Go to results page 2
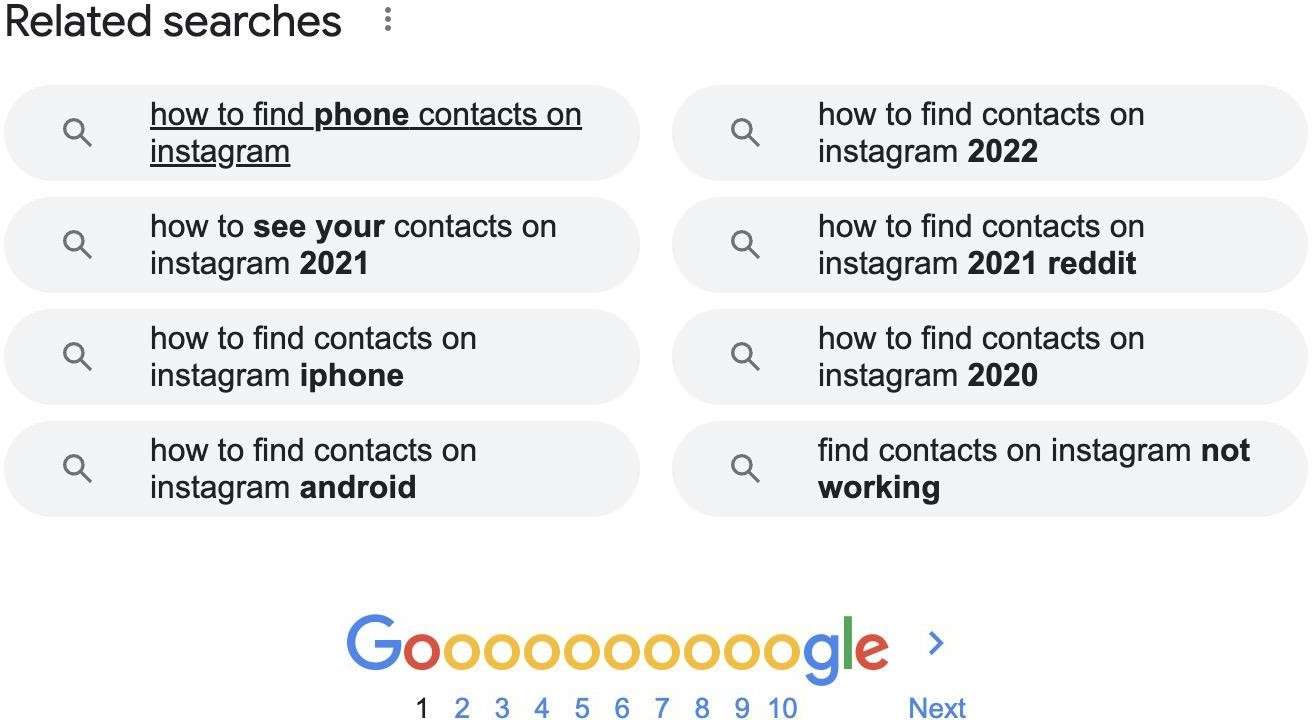1312x720 pixels. (x=461, y=708)
